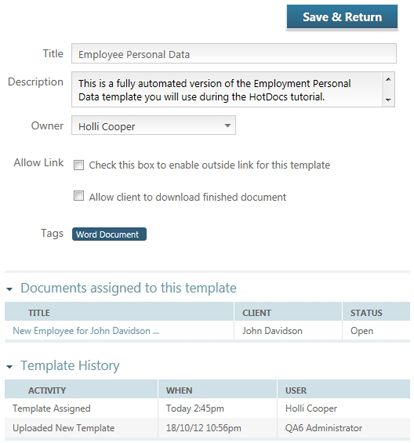The width and height of the screenshot is (414, 443).
Task: Sort history by USER column header
Action: click(x=296, y=390)
